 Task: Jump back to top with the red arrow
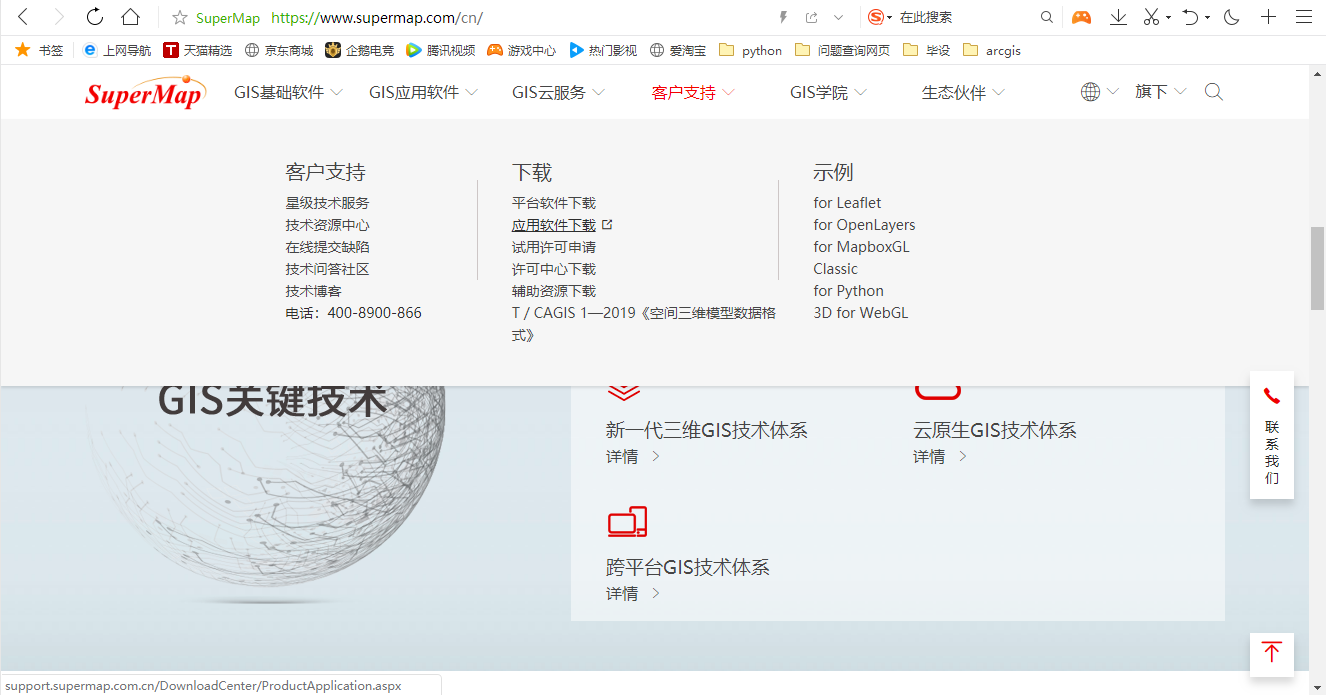point(1271,654)
